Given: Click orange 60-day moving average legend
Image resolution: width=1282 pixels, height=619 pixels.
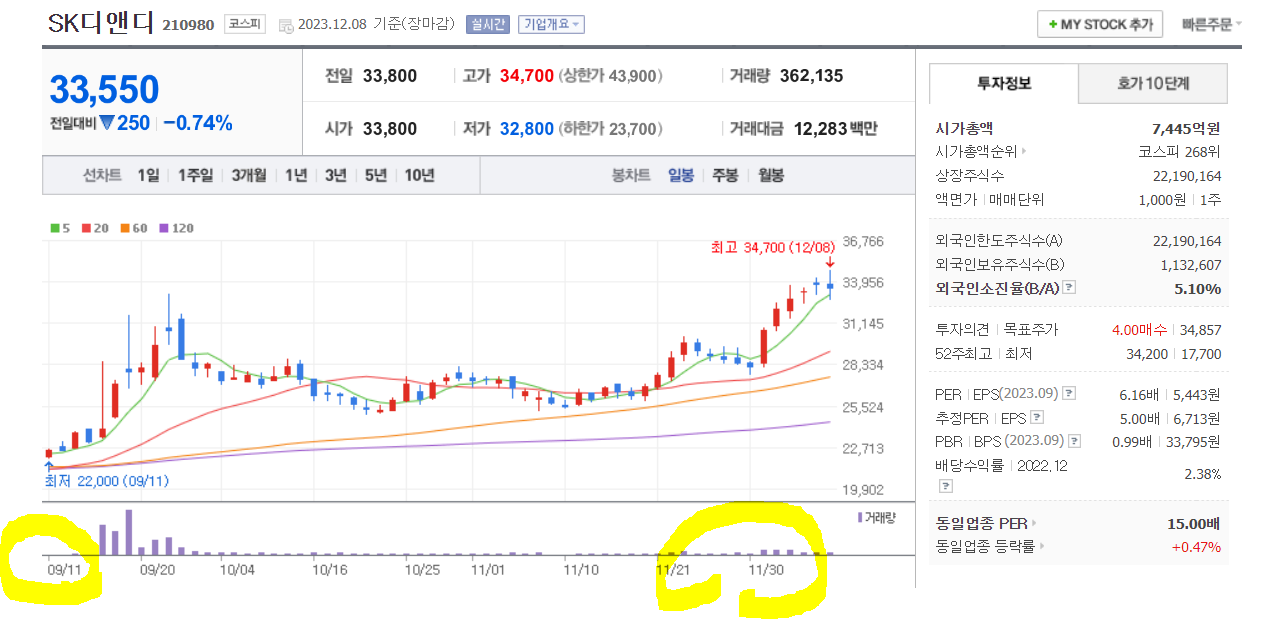Looking at the screenshot, I should (135, 228).
